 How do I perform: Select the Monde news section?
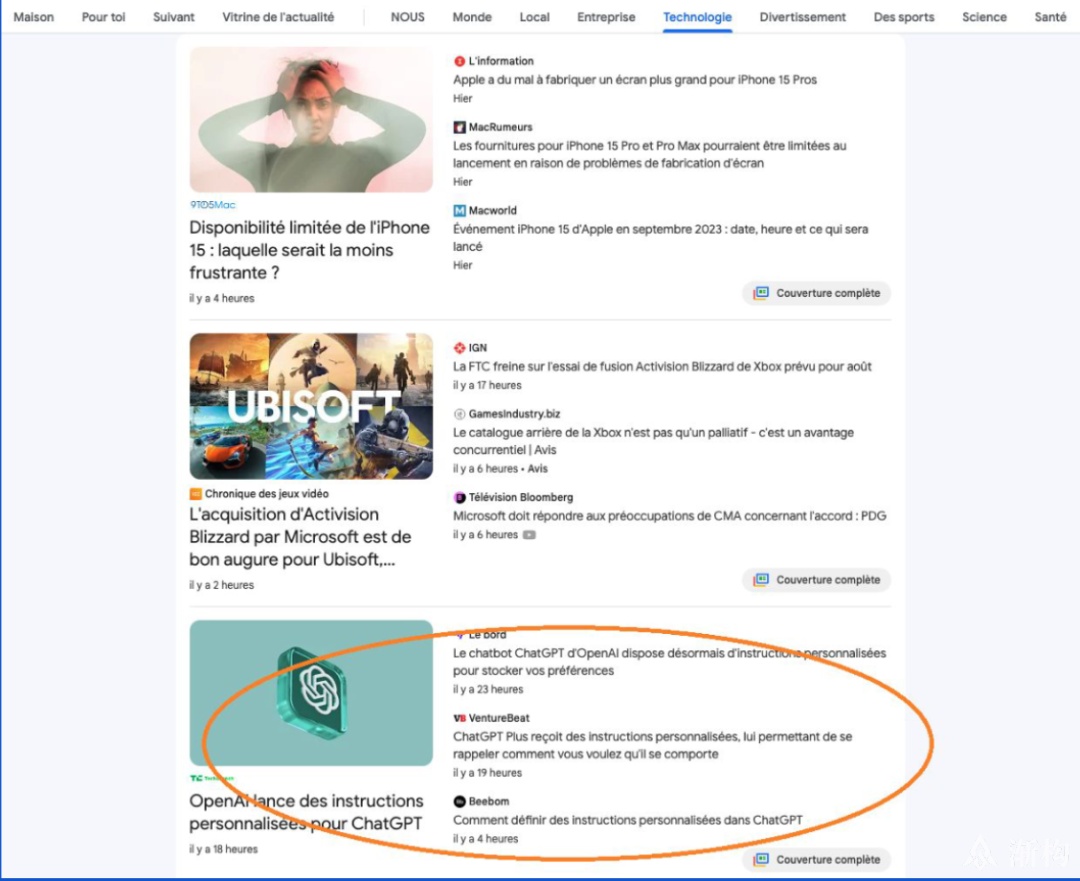coord(472,17)
